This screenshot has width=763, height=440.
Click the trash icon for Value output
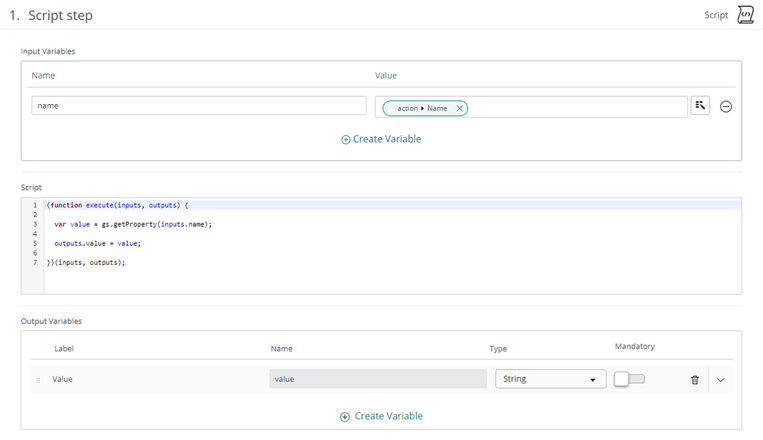695,380
